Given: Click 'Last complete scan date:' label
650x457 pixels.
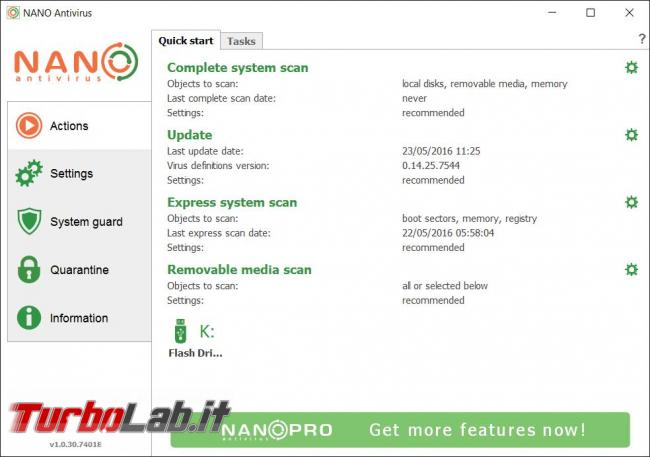Looking at the screenshot, I should coord(221,99).
